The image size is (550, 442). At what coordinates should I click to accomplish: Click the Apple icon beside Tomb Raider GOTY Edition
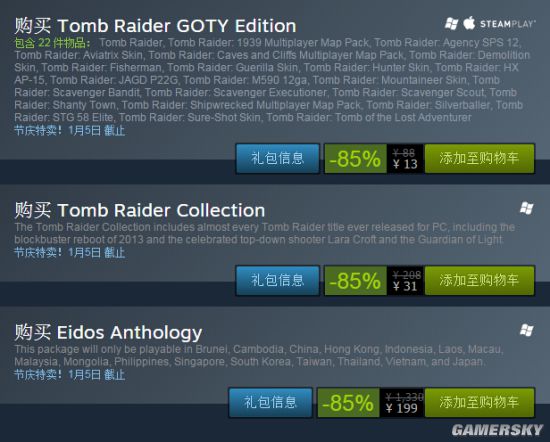[x=469, y=23]
